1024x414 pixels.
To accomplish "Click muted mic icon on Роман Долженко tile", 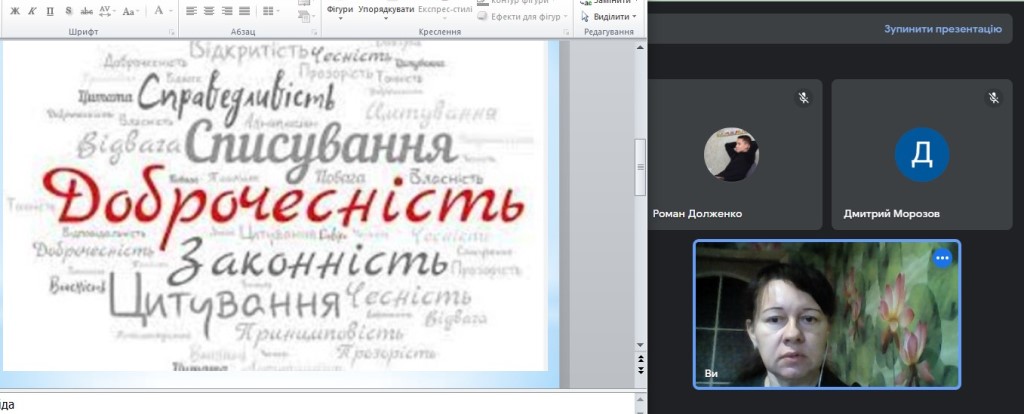I will [804, 98].
